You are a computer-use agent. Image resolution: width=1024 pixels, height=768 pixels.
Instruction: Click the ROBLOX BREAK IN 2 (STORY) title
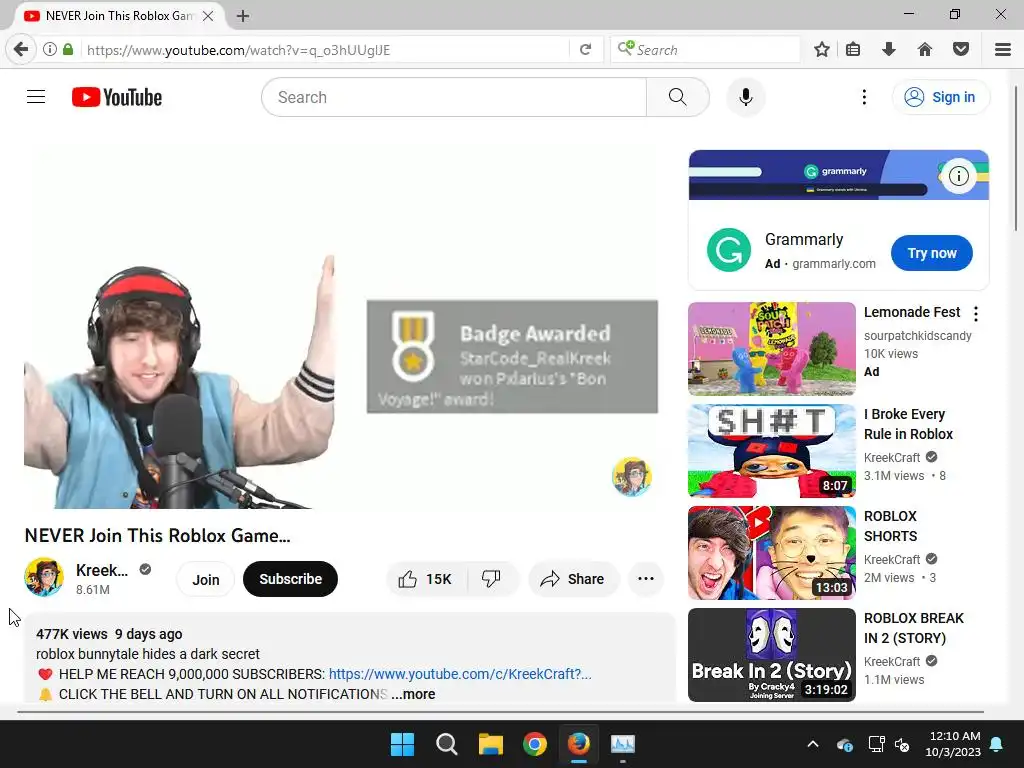point(914,628)
